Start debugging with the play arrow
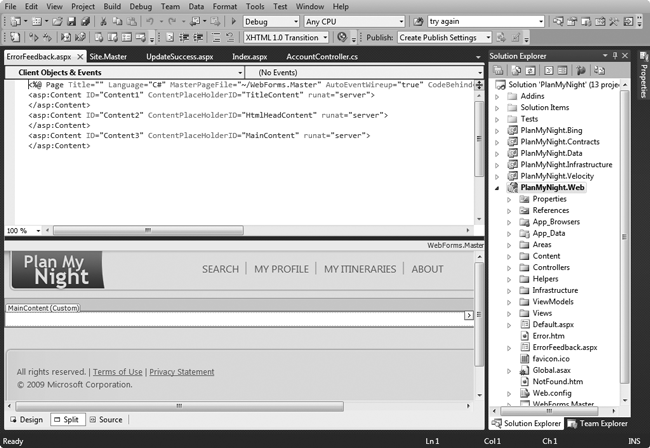This screenshot has width=650, height=448. (233, 22)
